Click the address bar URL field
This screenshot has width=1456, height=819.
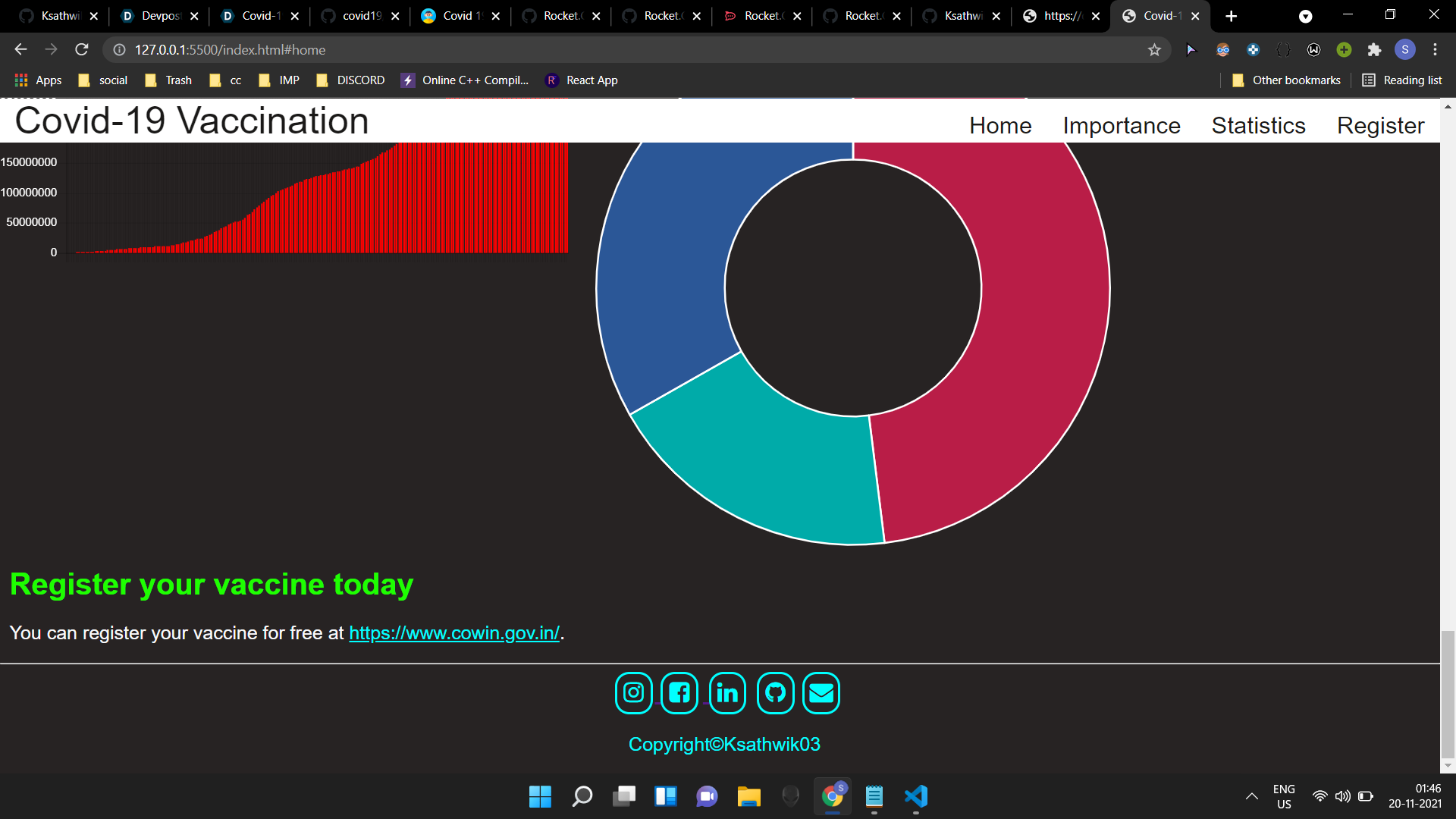tap(607, 50)
